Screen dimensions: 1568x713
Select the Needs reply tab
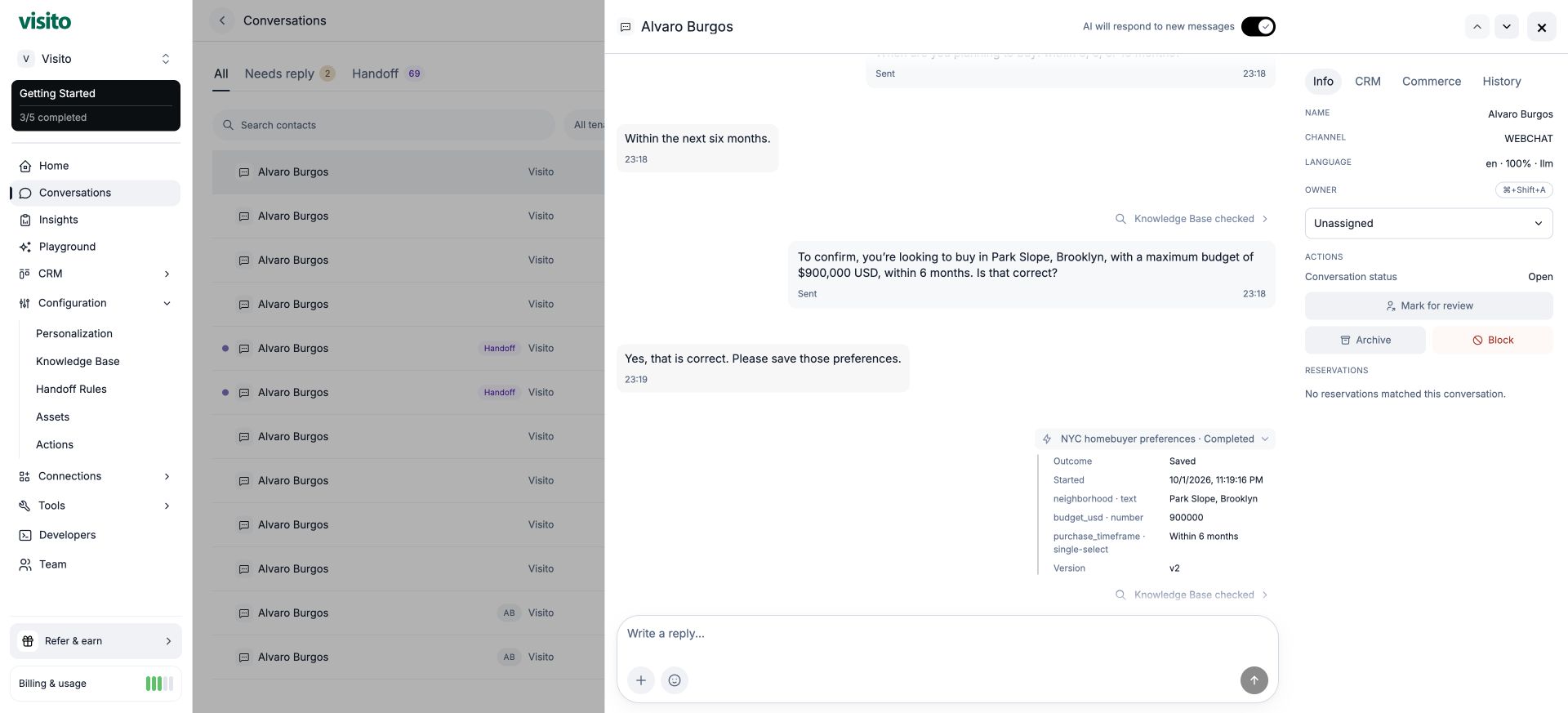(x=290, y=74)
